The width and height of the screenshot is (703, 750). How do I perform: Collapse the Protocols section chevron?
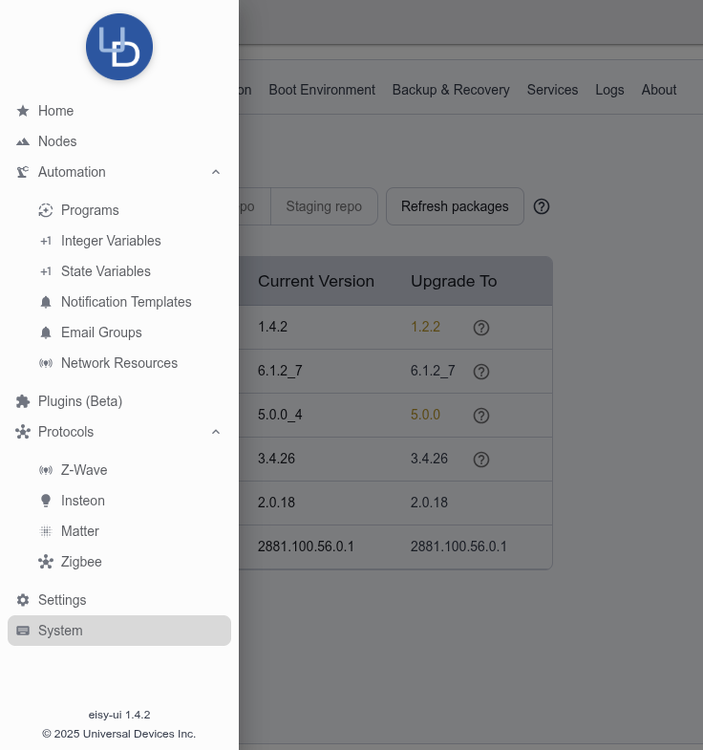(216, 432)
